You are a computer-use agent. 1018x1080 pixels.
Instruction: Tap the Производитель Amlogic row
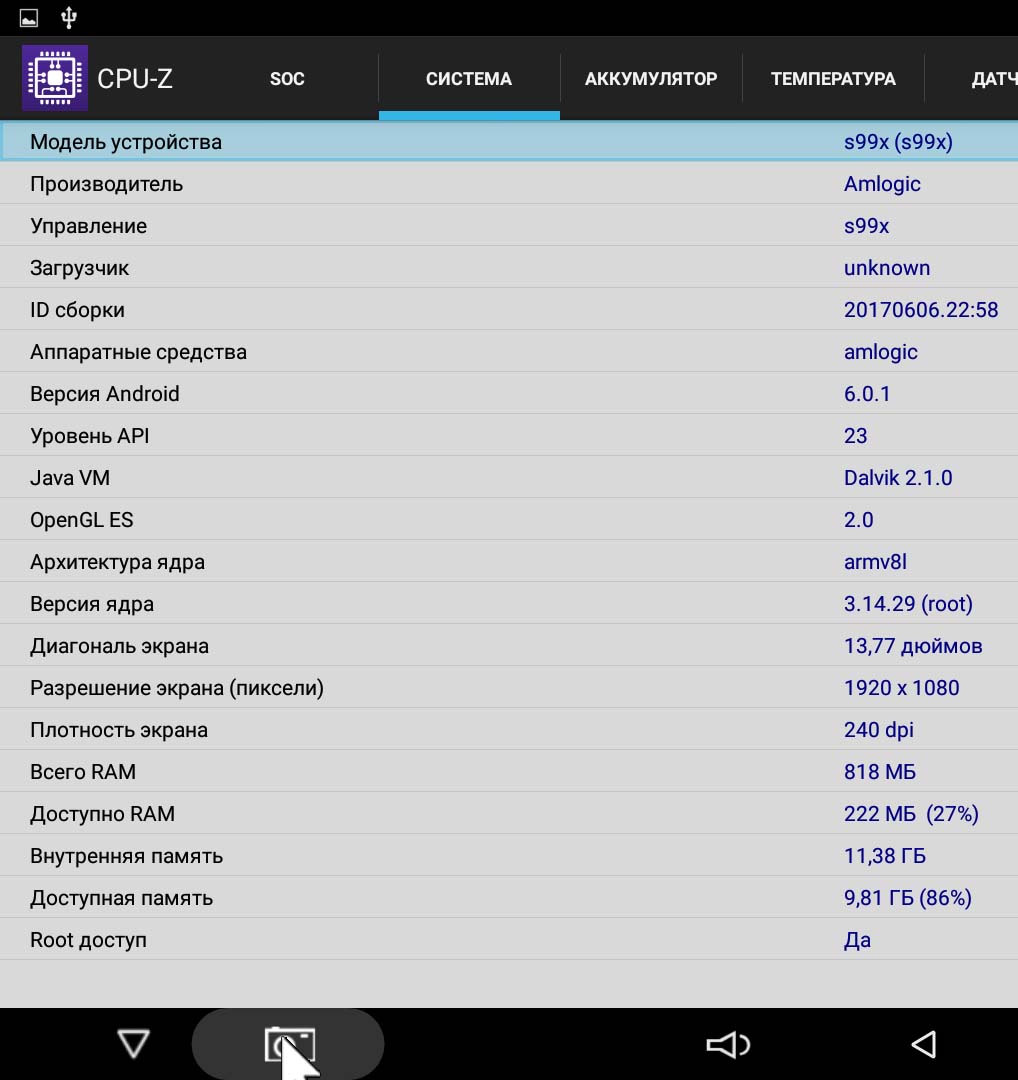[x=509, y=184]
